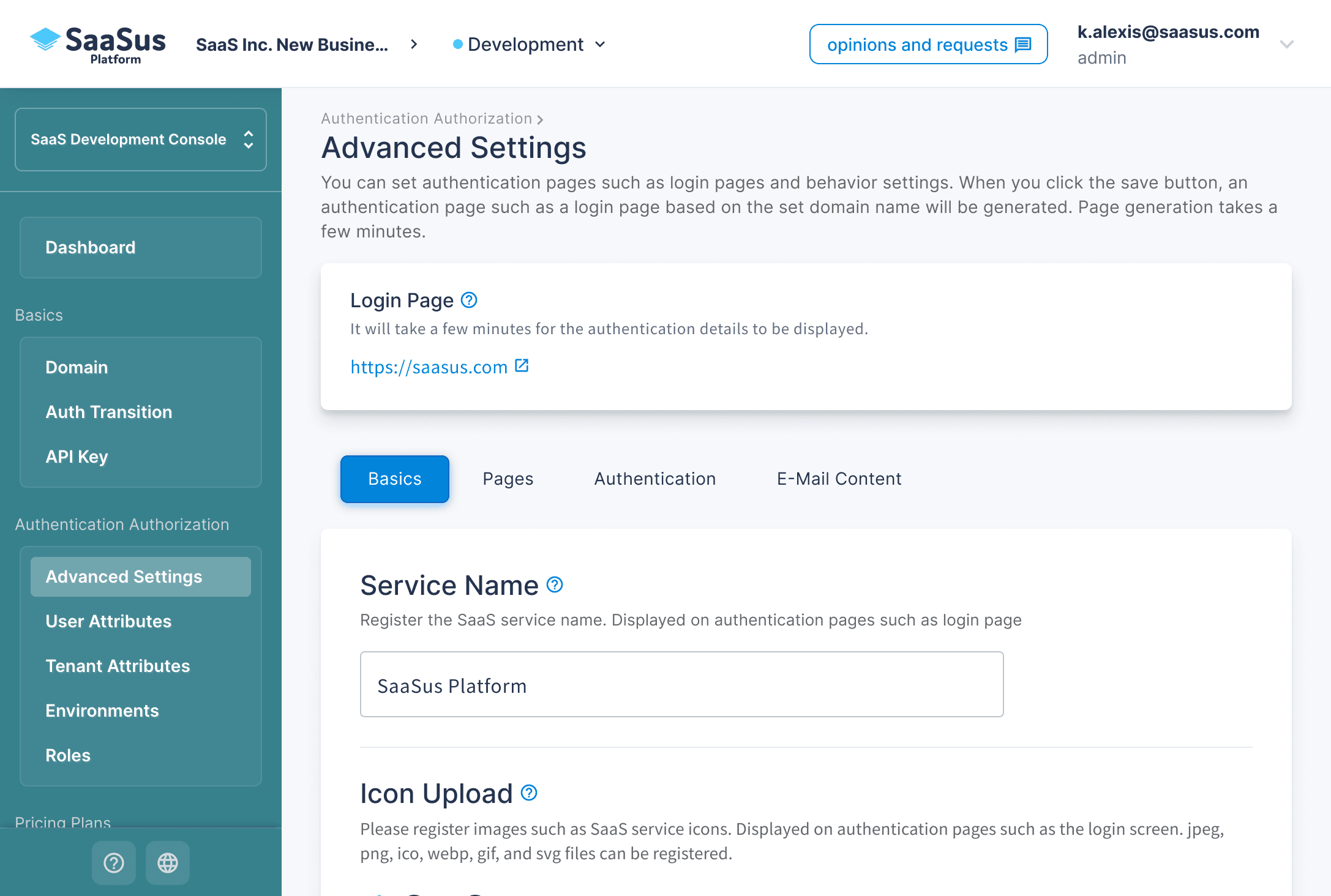
Task: Switch to the Authentication tab
Action: pos(654,479)
